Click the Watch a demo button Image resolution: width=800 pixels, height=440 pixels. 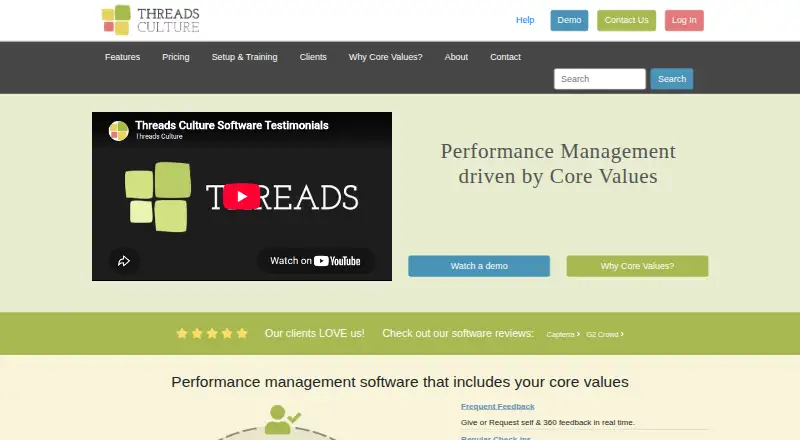[x=479, y=266]
